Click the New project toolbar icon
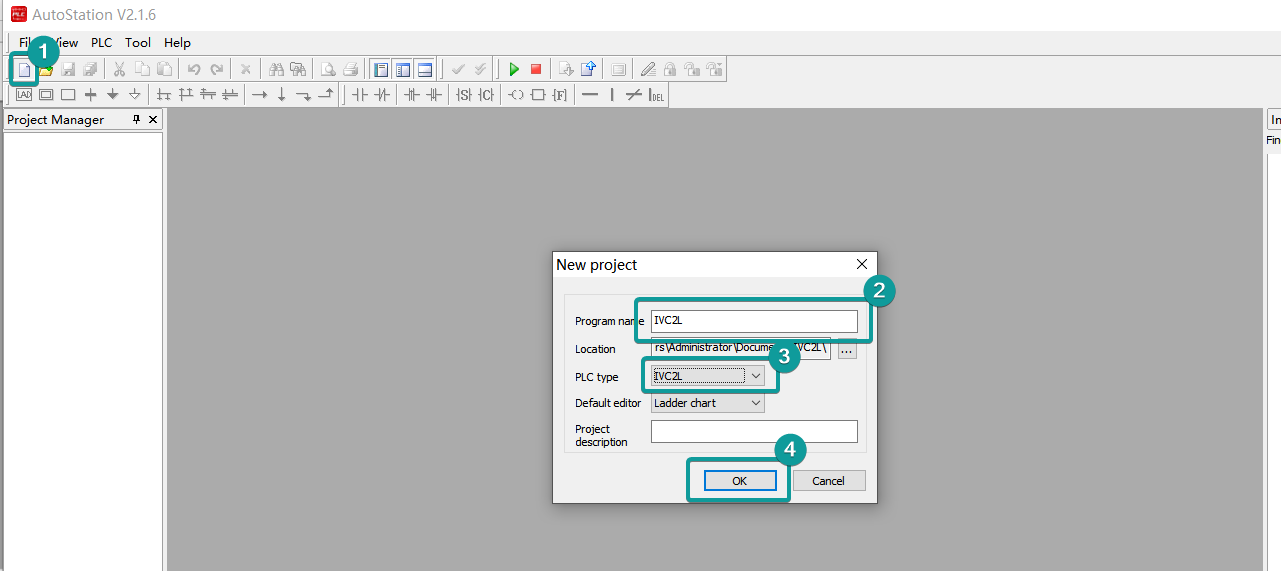The height and width of the screenshot is (571, 1281). [24, 69]
